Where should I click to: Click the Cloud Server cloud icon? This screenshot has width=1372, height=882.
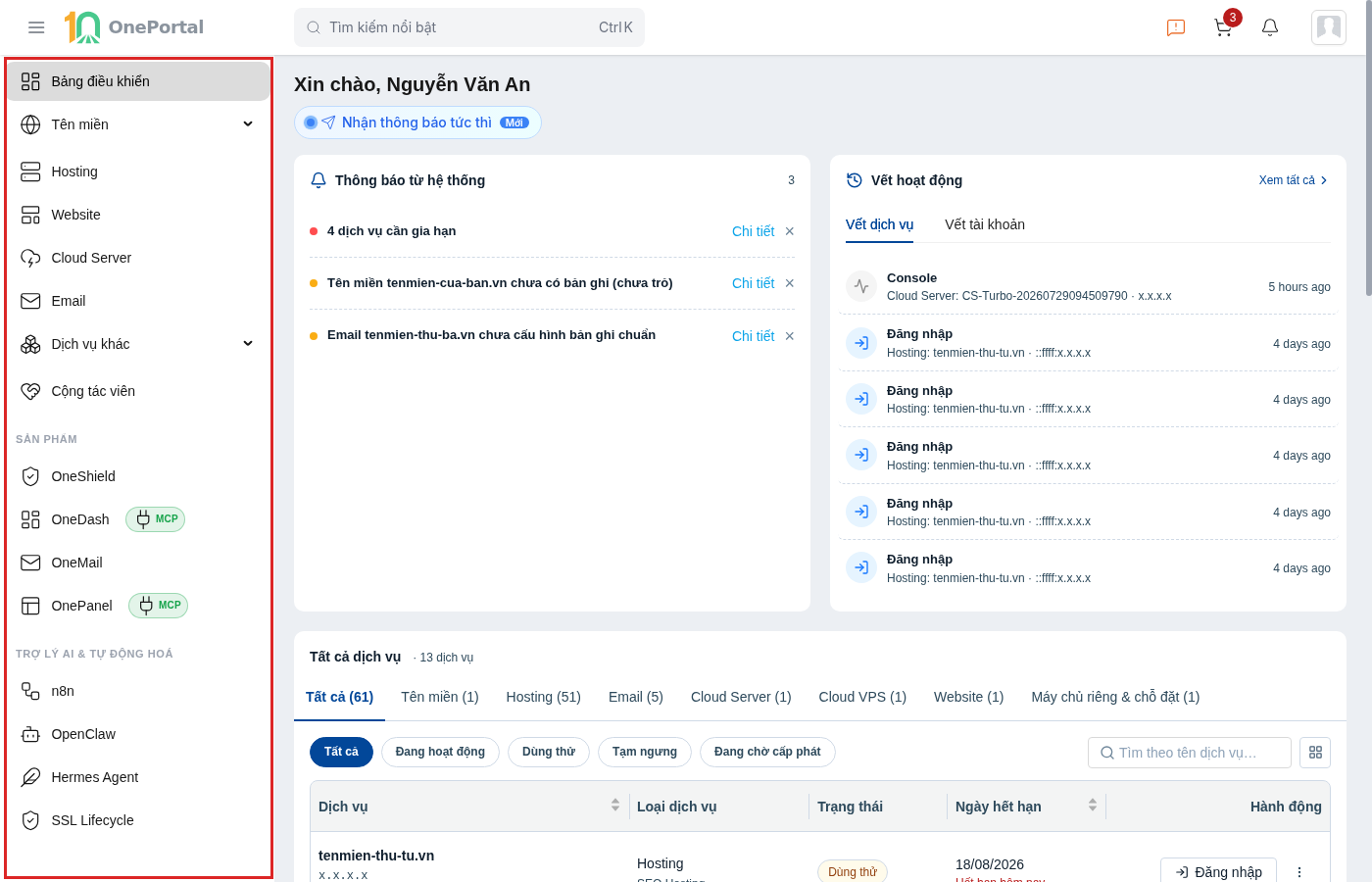pyautogui.click(x=30, y=258)
